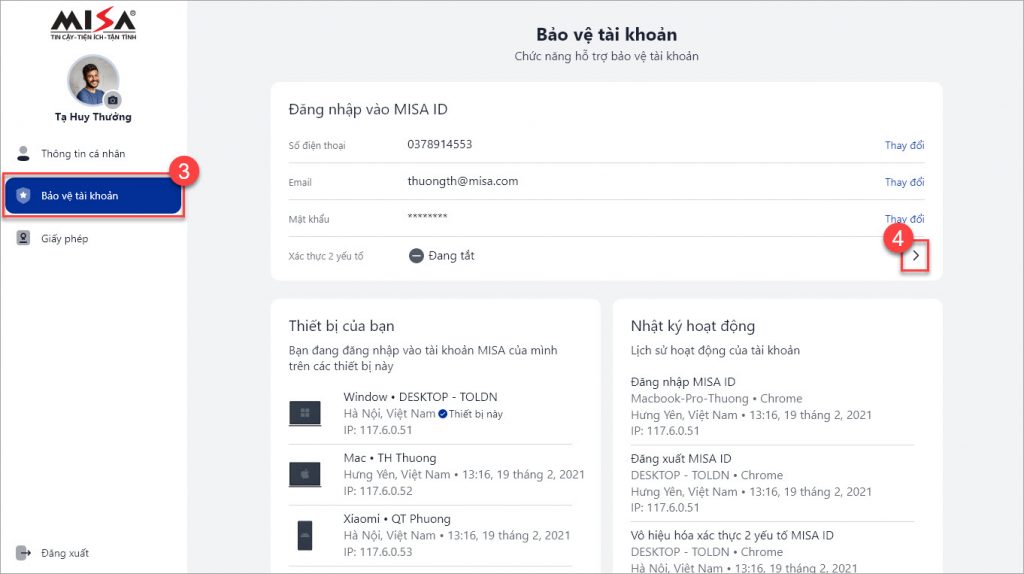This screenshot has width=1024, height=574.
Task: Click IP: 117.6.0.52 under Mac device
Action: pos(378,491)
